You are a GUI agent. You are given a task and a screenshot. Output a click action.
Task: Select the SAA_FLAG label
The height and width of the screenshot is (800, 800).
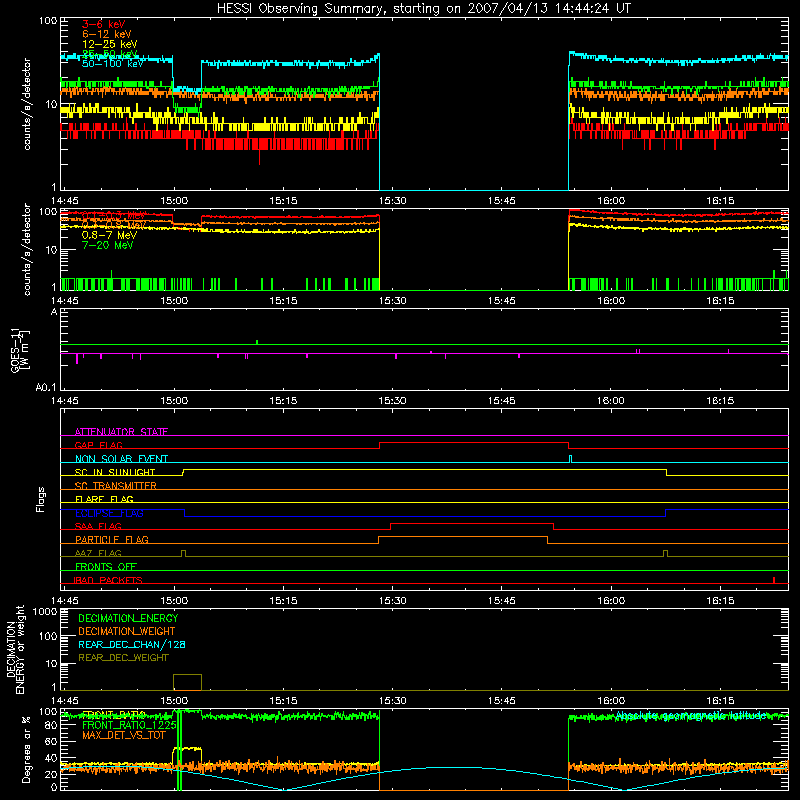click(x=98, y=526)
